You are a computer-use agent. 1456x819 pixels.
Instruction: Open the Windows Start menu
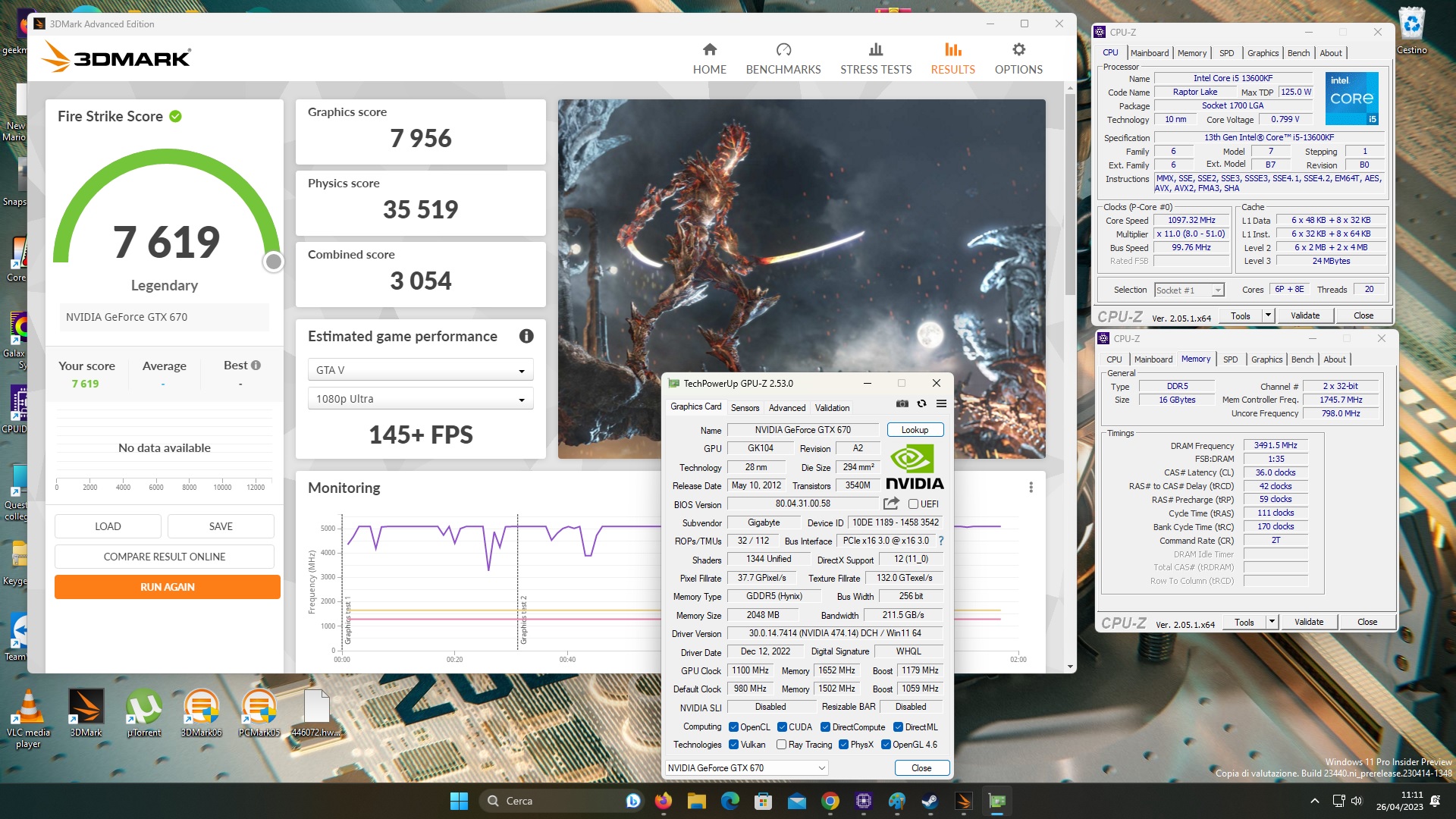[459, 801]
